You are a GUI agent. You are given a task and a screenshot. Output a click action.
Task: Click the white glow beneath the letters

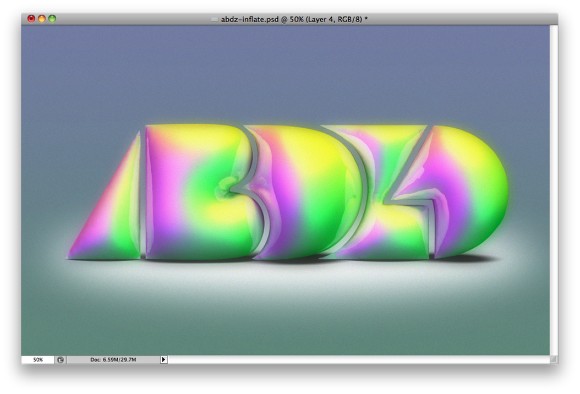pyautogui.click(x=289, y=277)
